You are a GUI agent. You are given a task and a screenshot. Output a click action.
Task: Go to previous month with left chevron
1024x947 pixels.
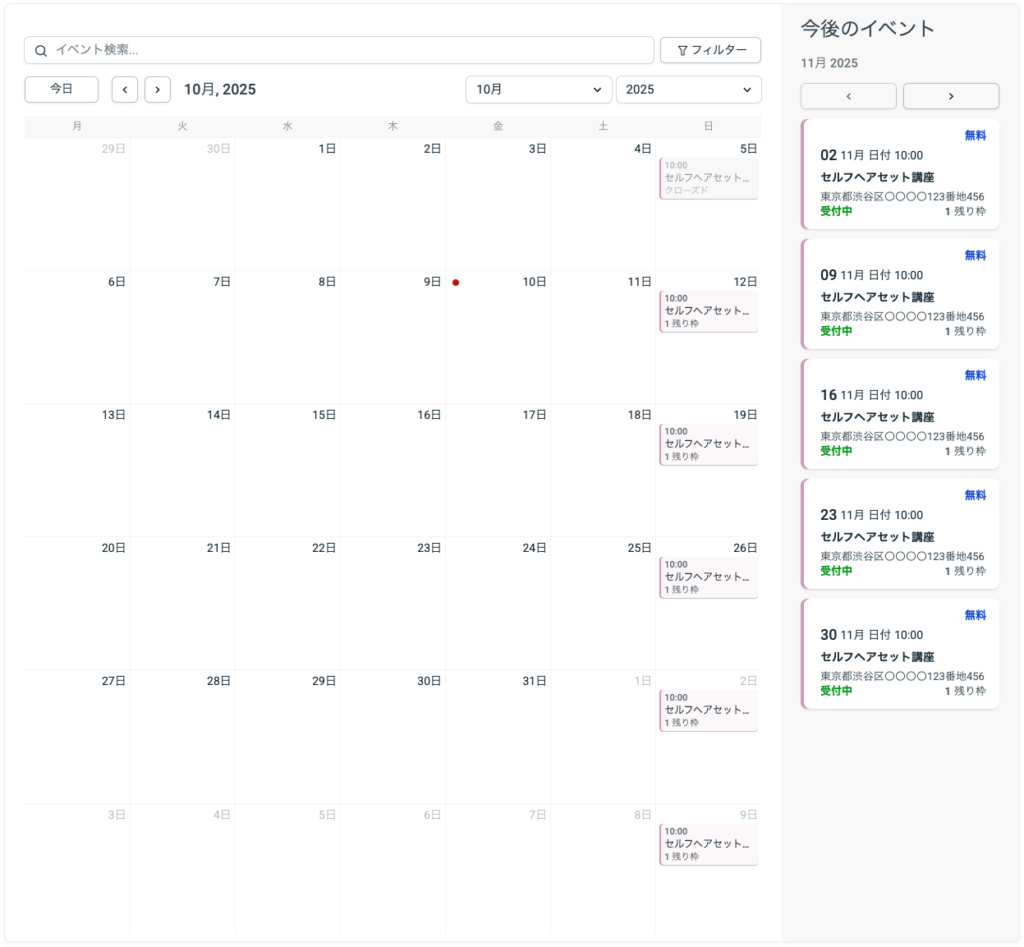pyautogui.click(x=124, y=89)
